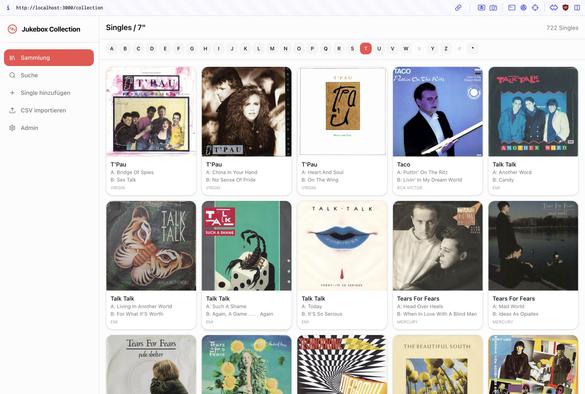Click the code brackets devtools icon
Image resolution: width=585 pixels, height=394 pixels.
tap(554, 7)
